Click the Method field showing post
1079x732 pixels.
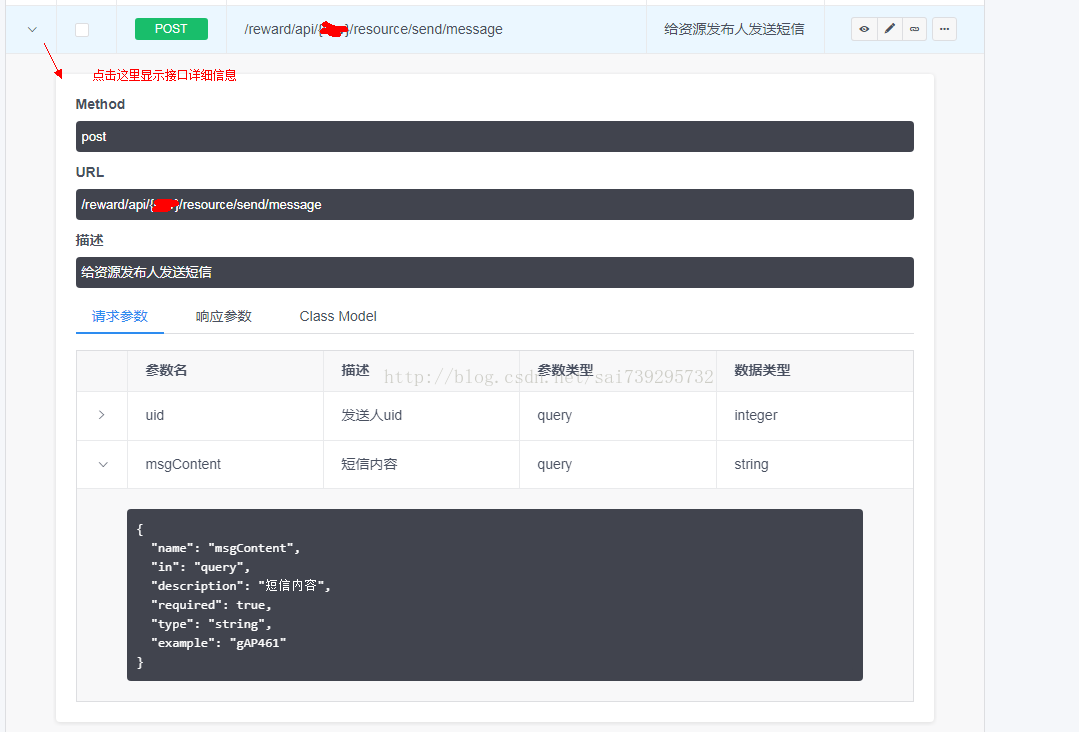495,136
